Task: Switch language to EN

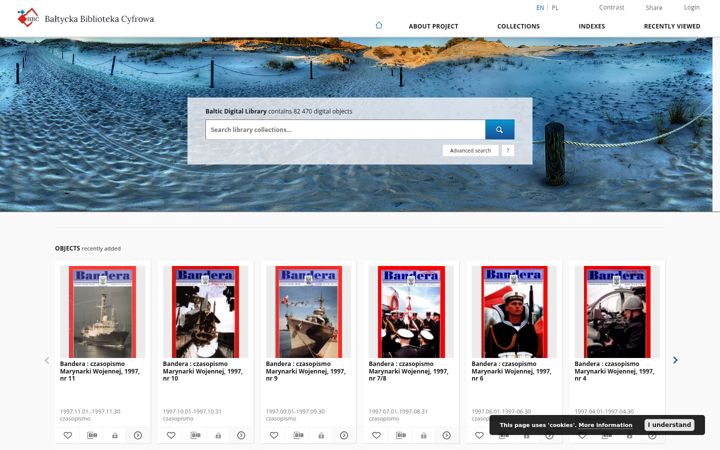Action: click(x=540, y=8)
